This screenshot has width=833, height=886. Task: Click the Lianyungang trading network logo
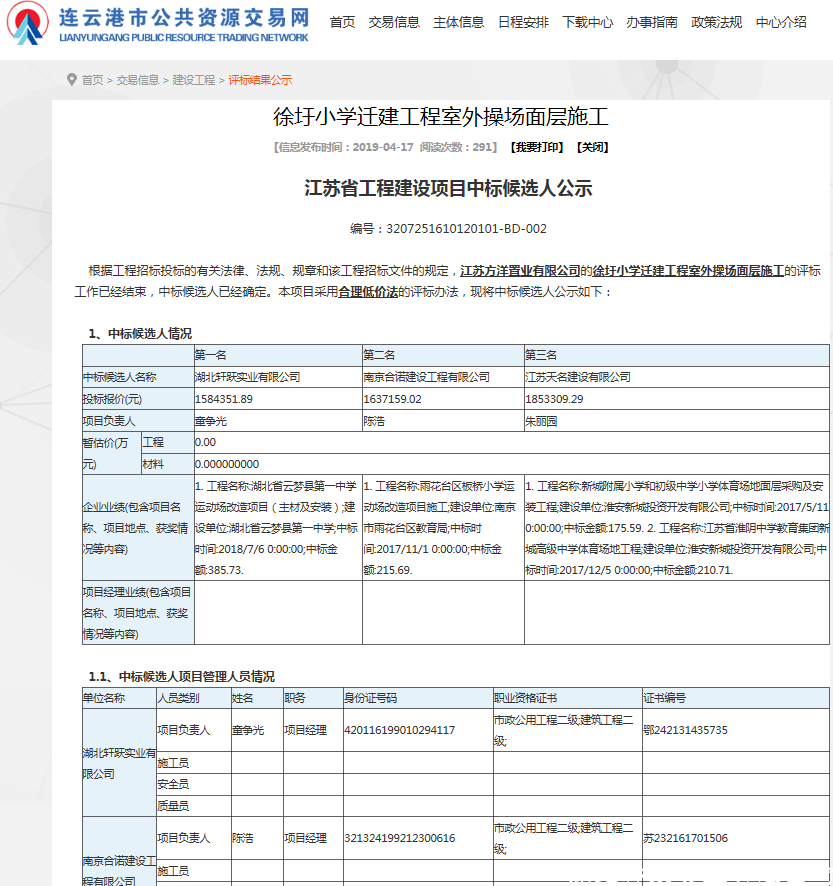pyautogui.click(x=157, y=24)
